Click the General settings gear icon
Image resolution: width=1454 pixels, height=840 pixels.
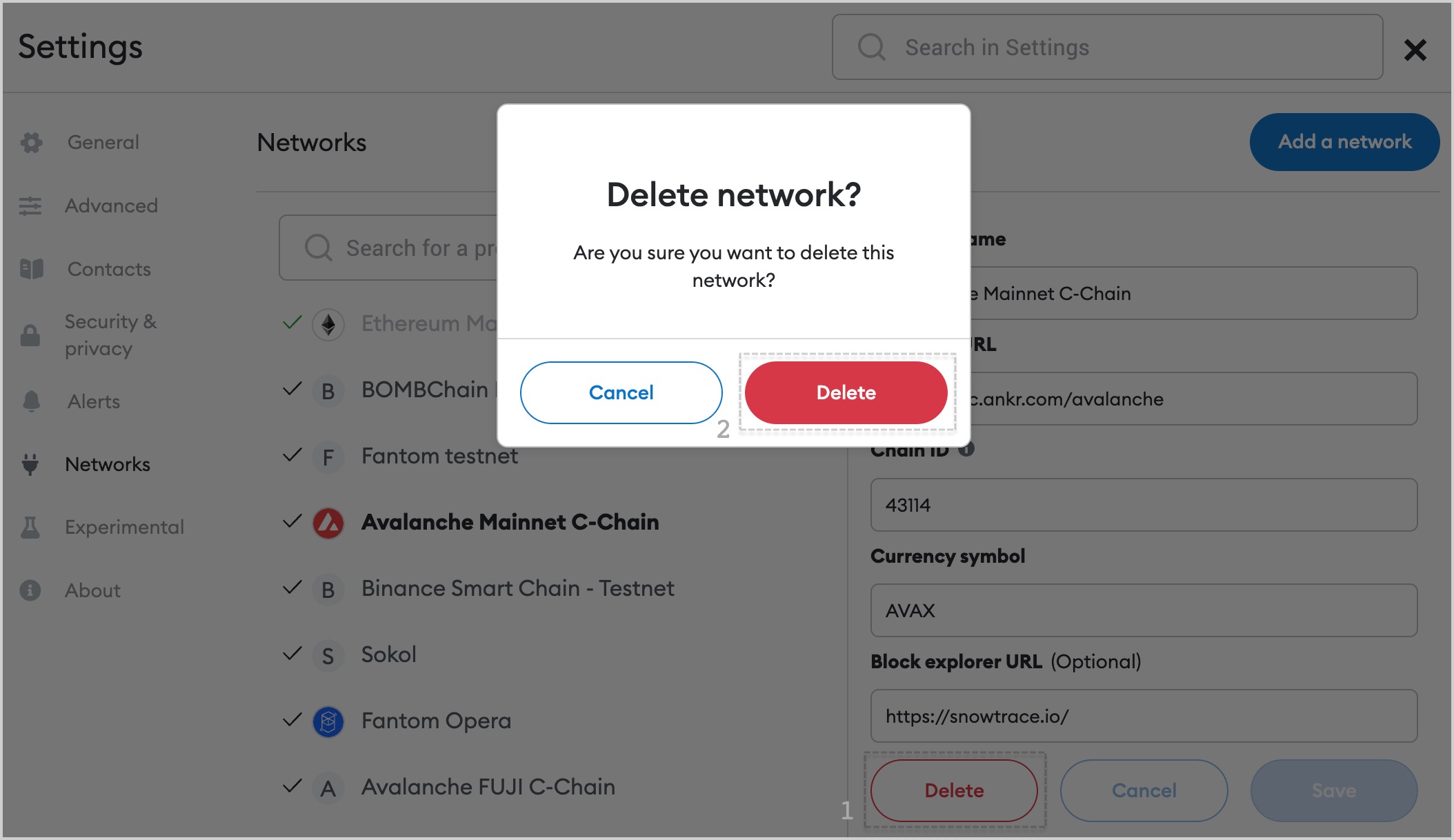[31, 142]
